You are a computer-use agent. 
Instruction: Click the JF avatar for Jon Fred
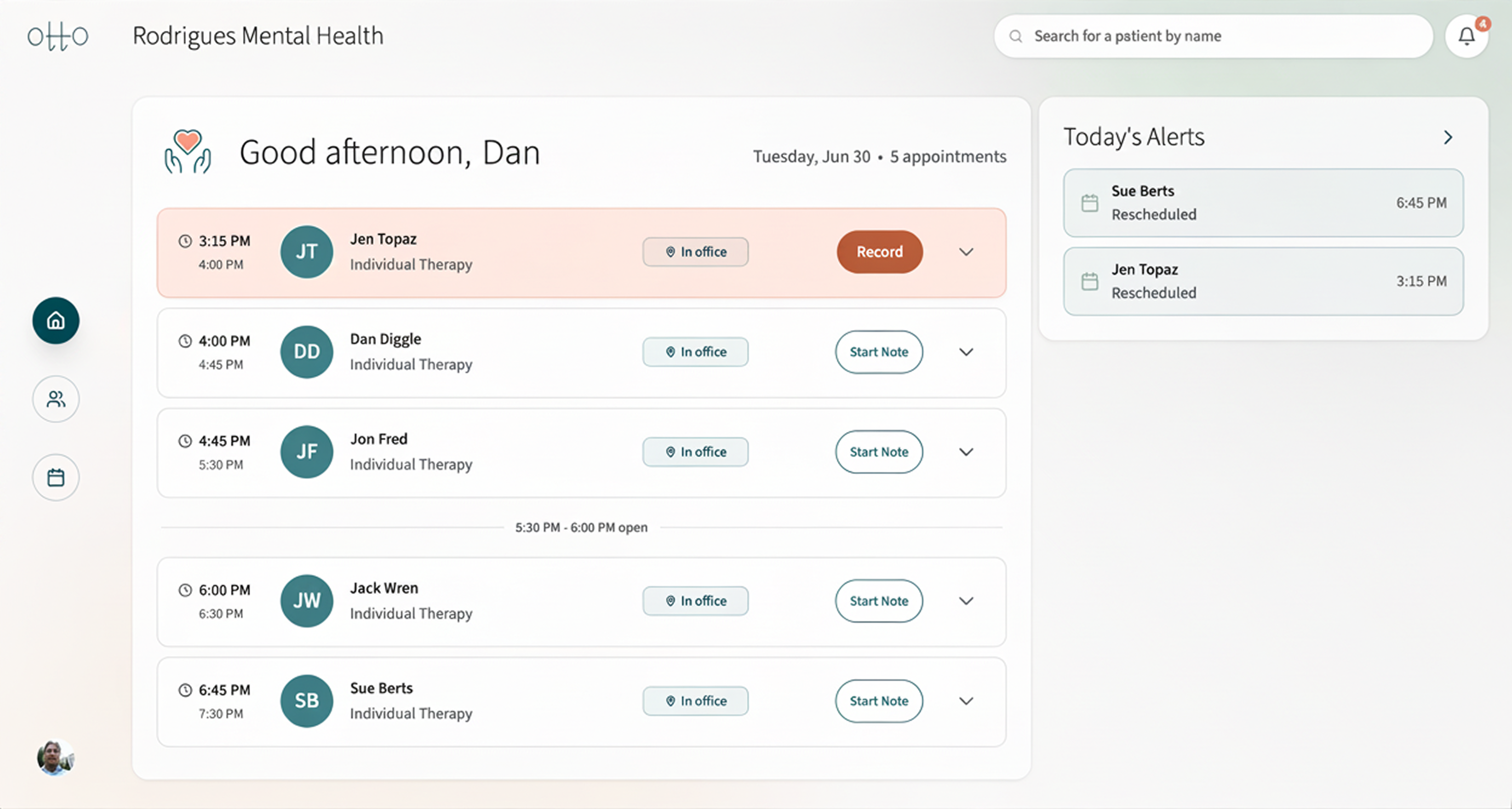[x=306, y=452]
